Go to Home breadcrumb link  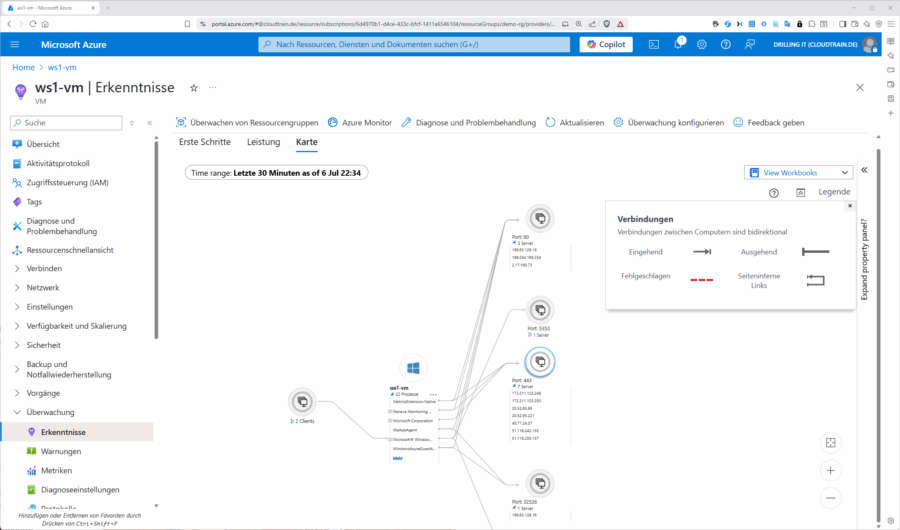pos(24,67)
